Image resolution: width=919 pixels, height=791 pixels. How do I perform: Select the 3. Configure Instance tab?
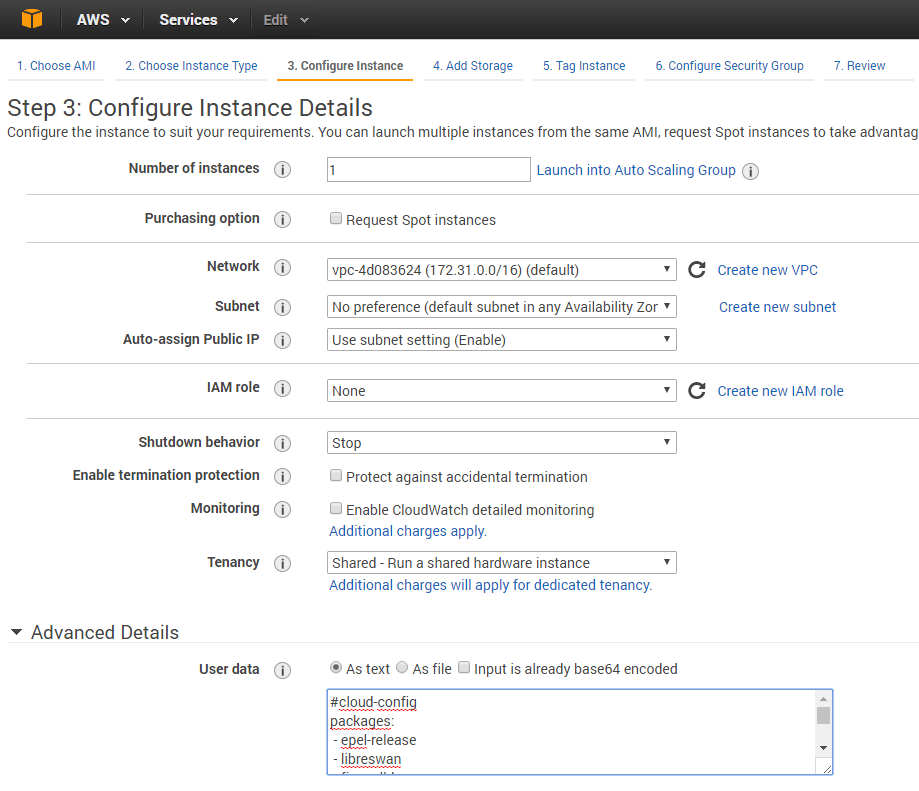click(345, 66)
